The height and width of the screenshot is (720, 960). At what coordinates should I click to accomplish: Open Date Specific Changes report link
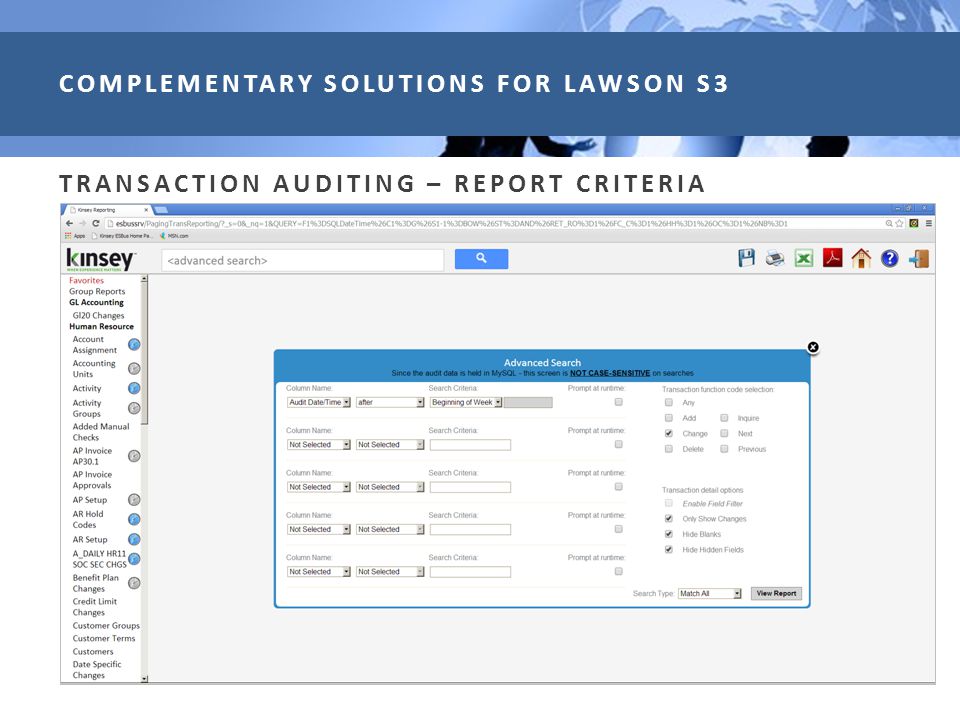click(97, 670)
